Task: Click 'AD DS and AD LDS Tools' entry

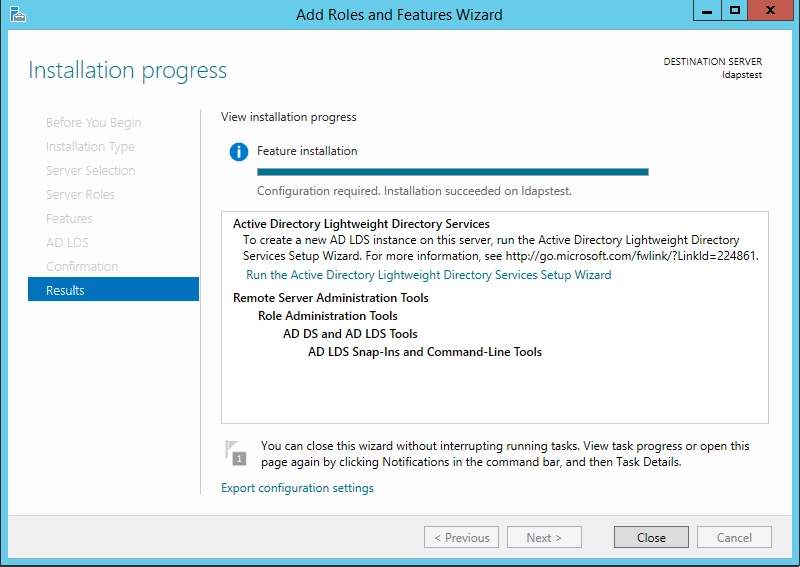Action: tap(350, 334)
